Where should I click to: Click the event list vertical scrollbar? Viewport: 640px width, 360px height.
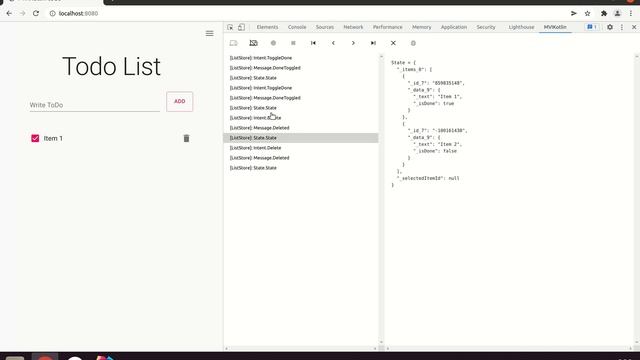(382, 199)
